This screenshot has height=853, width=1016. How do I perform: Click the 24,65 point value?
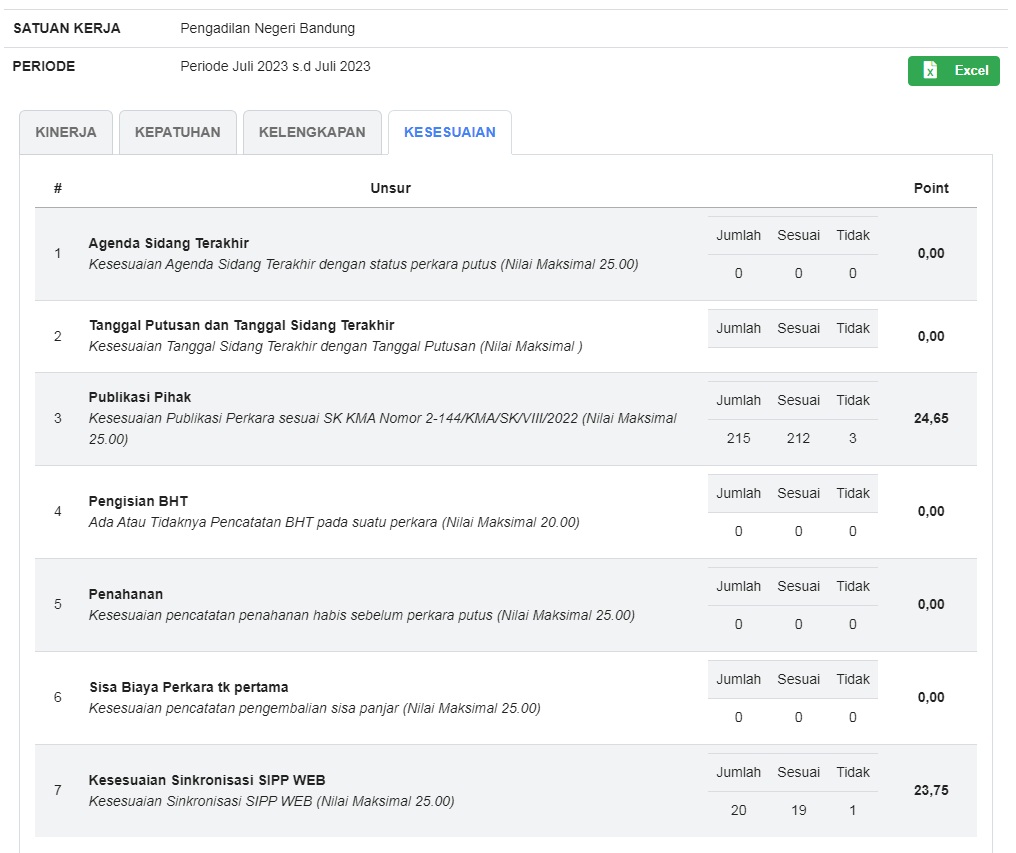[930, 418]
